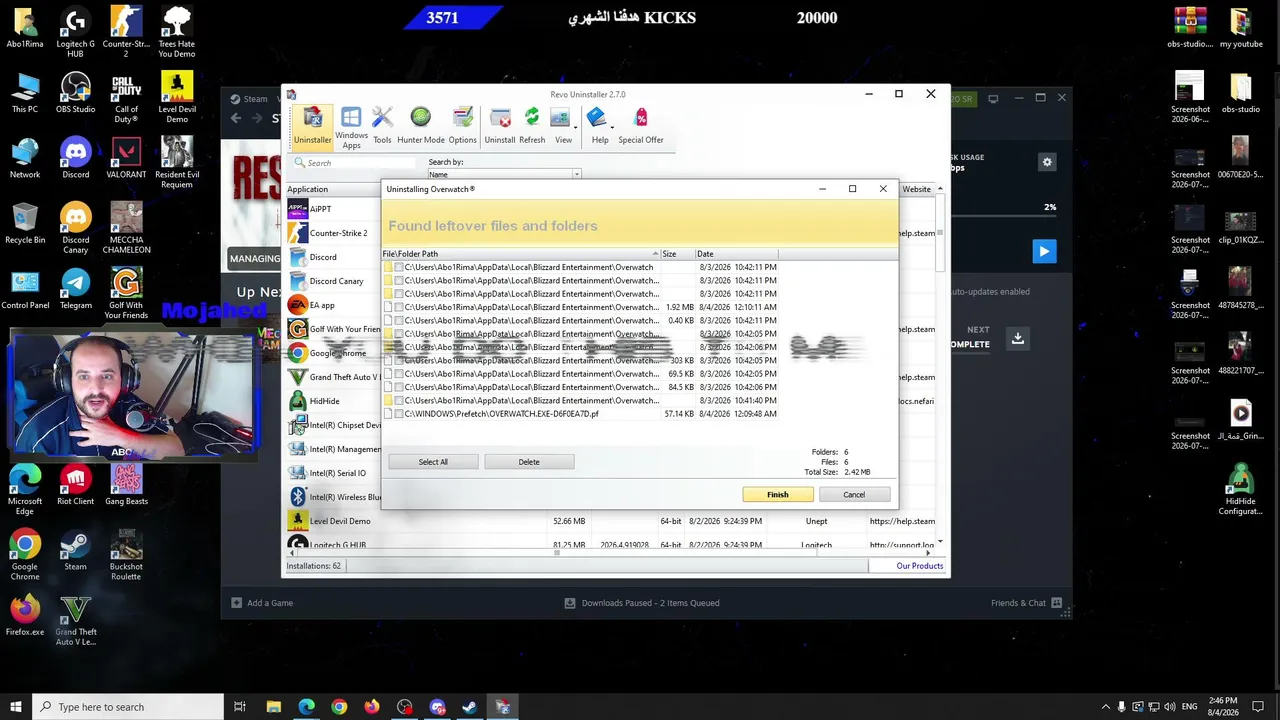Select HidHide in Revo program list
The image size is (1280, 720).
(324, 401)
